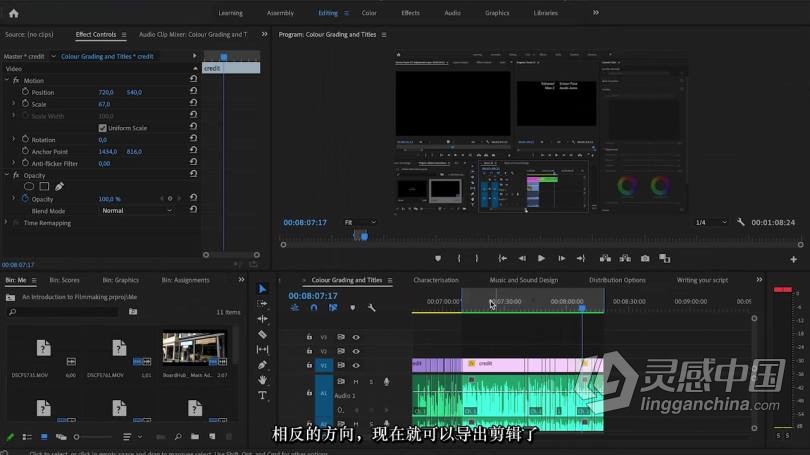Add marker in timeline panel
Image resolution: width=810 pixels, height=455 pixels.
pos(352,308)
